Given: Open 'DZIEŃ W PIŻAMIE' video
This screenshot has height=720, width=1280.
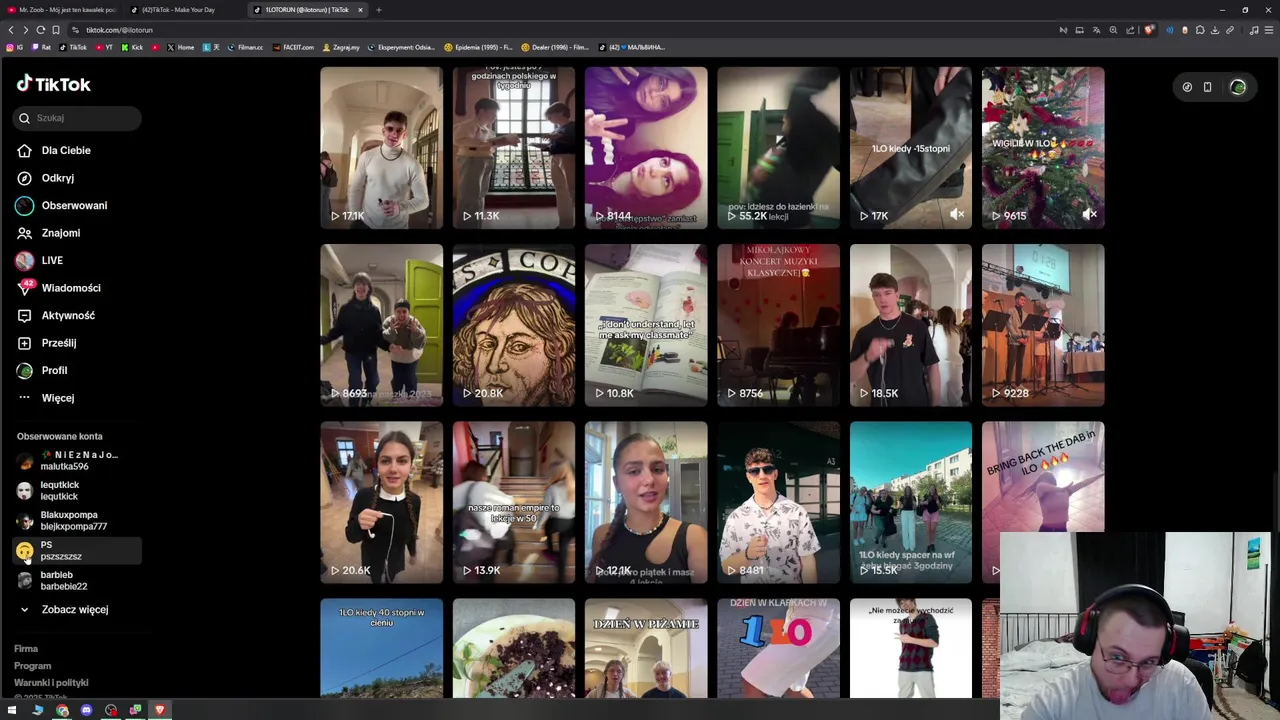Looking at the screenshot, I should 646,648.
